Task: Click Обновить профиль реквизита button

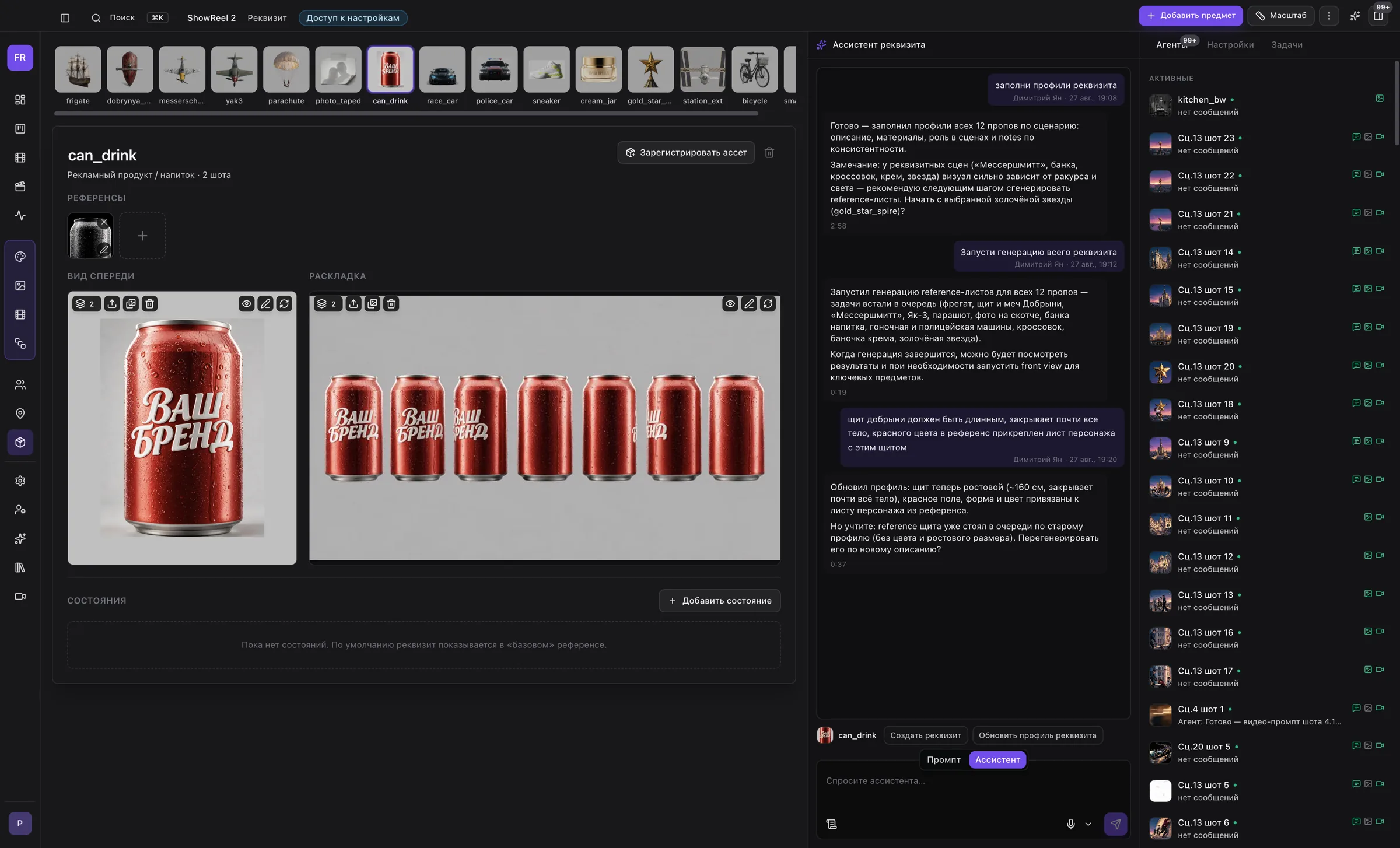Action: (1037, 735)
